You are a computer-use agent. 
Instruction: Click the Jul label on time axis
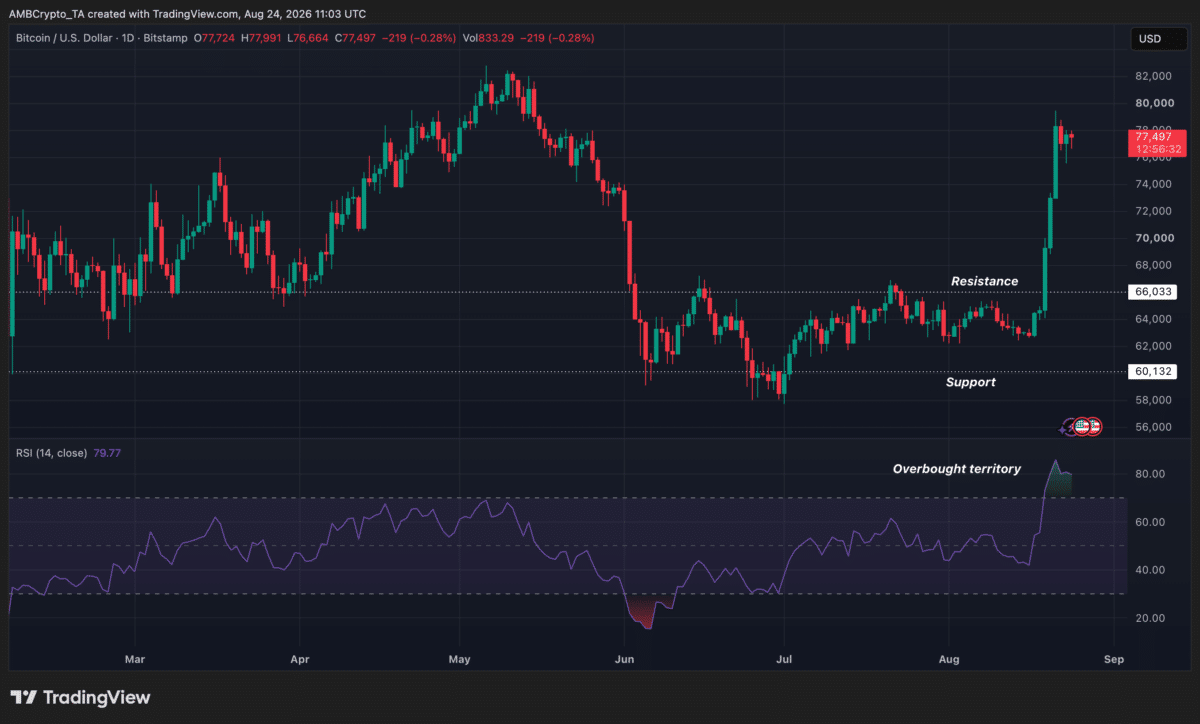tap(785, 660)
